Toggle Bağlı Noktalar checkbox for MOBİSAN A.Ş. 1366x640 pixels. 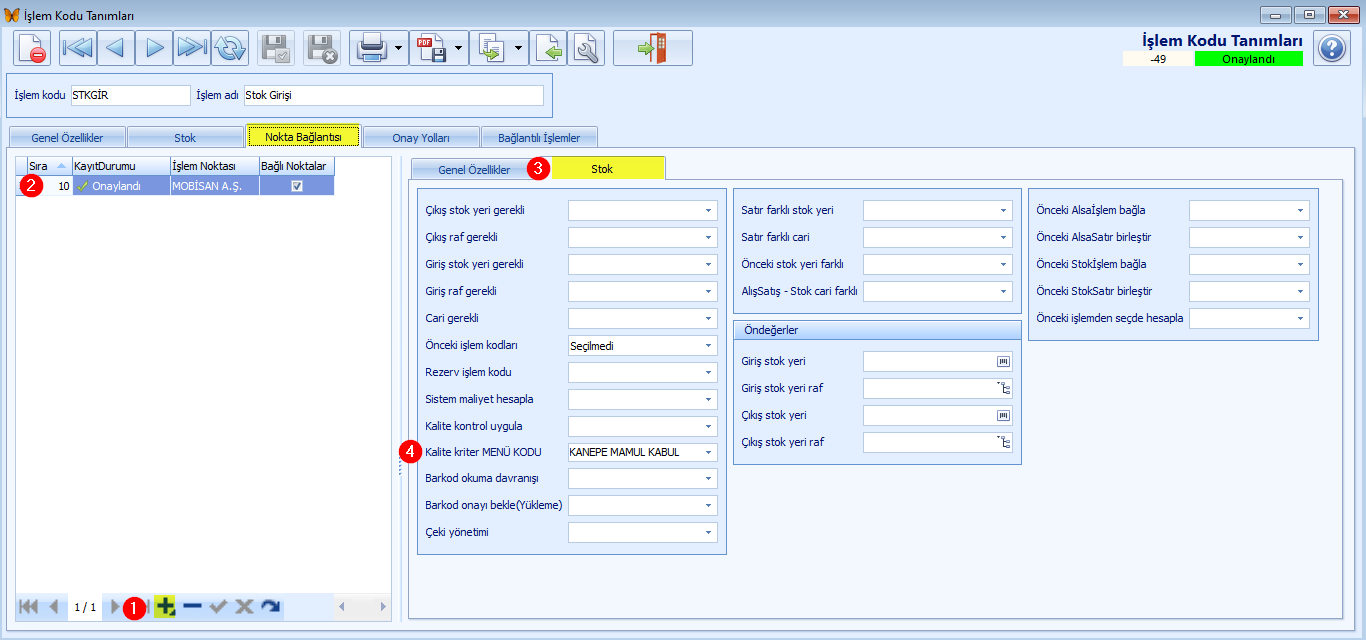tap(297, 186)
